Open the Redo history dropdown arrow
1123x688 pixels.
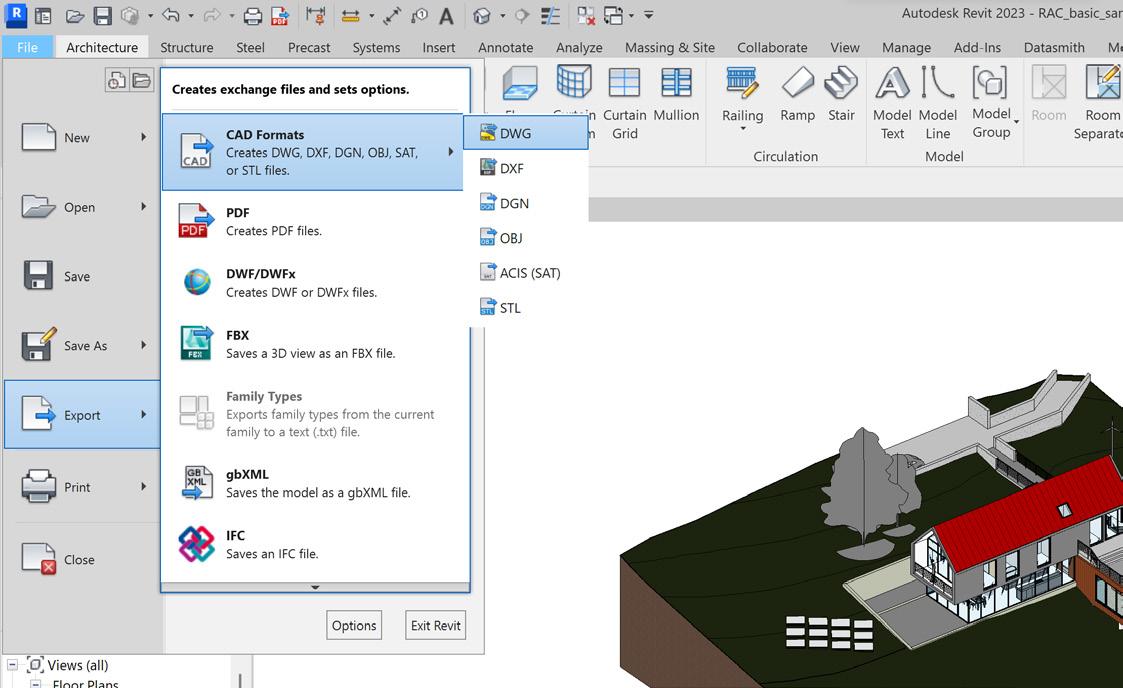point(232,15)
